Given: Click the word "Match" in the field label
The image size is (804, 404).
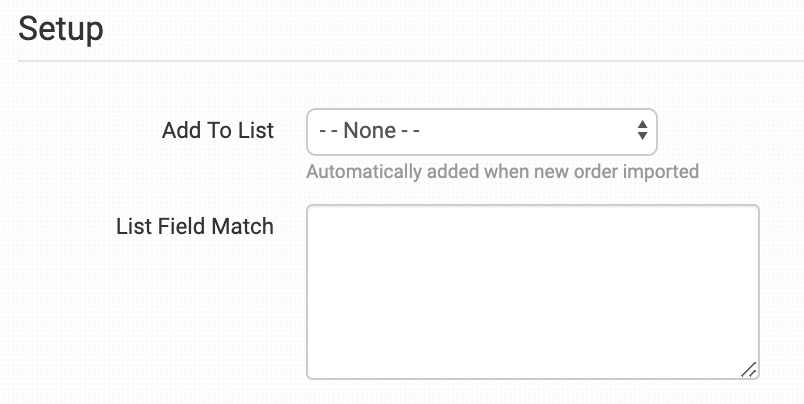Looking at the screenshot, I should coord(243,226).
